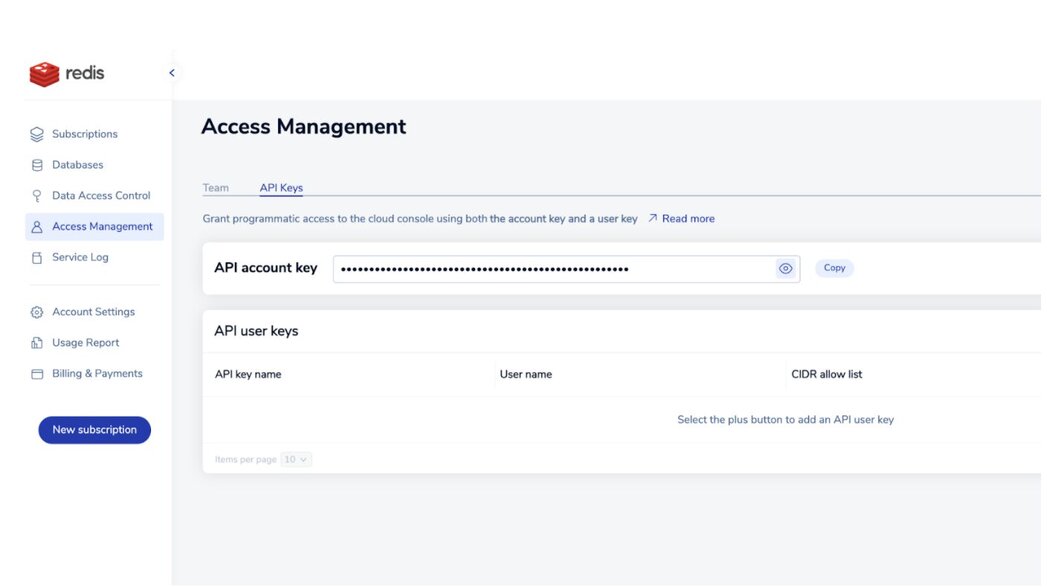Click the API key name column header

click(x=248, y=375)
